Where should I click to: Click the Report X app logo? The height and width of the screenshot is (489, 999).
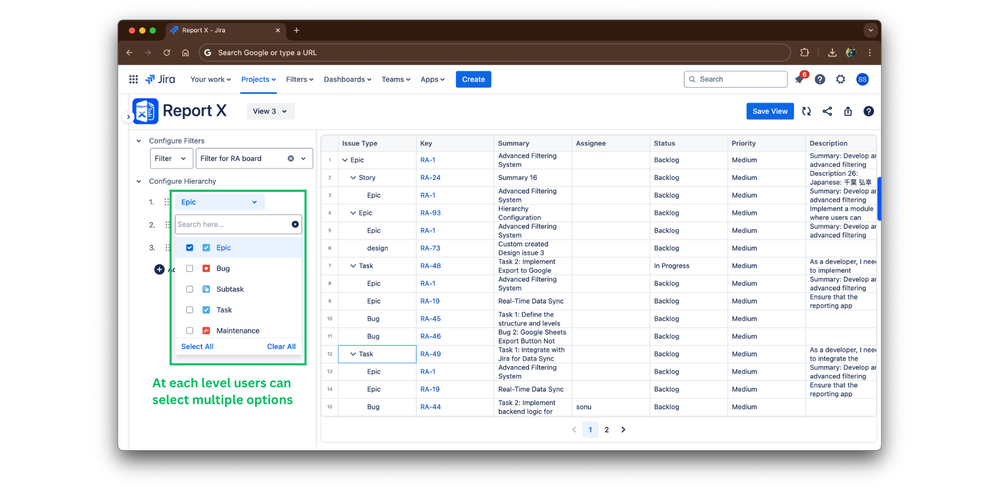(146, 111)
